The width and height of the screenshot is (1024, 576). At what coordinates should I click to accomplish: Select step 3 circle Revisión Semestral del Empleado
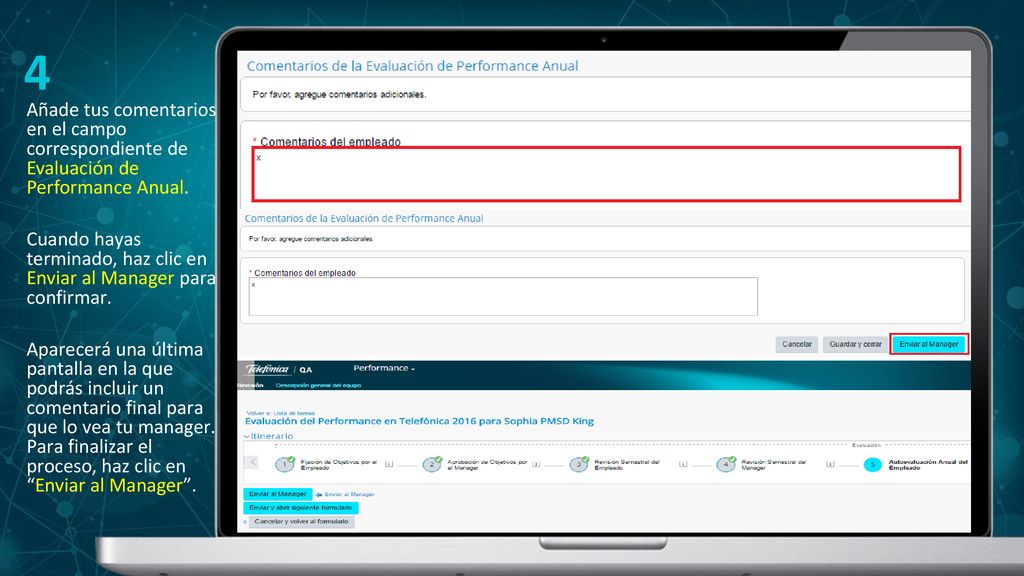point(579,464)
